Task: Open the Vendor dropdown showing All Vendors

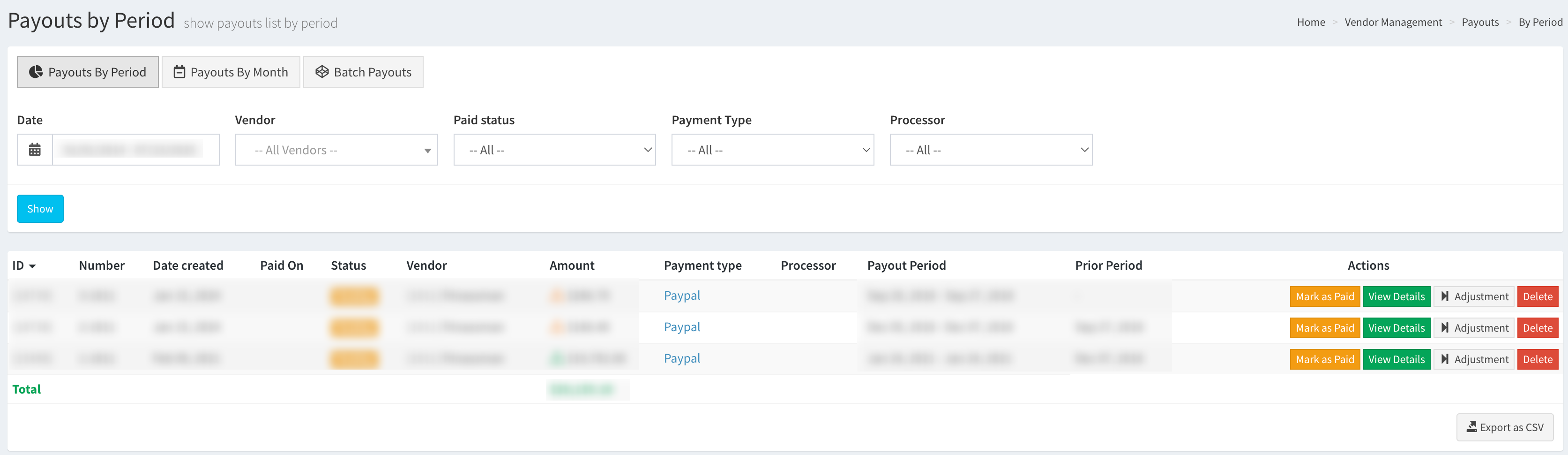Action: [x=336, y=150]
